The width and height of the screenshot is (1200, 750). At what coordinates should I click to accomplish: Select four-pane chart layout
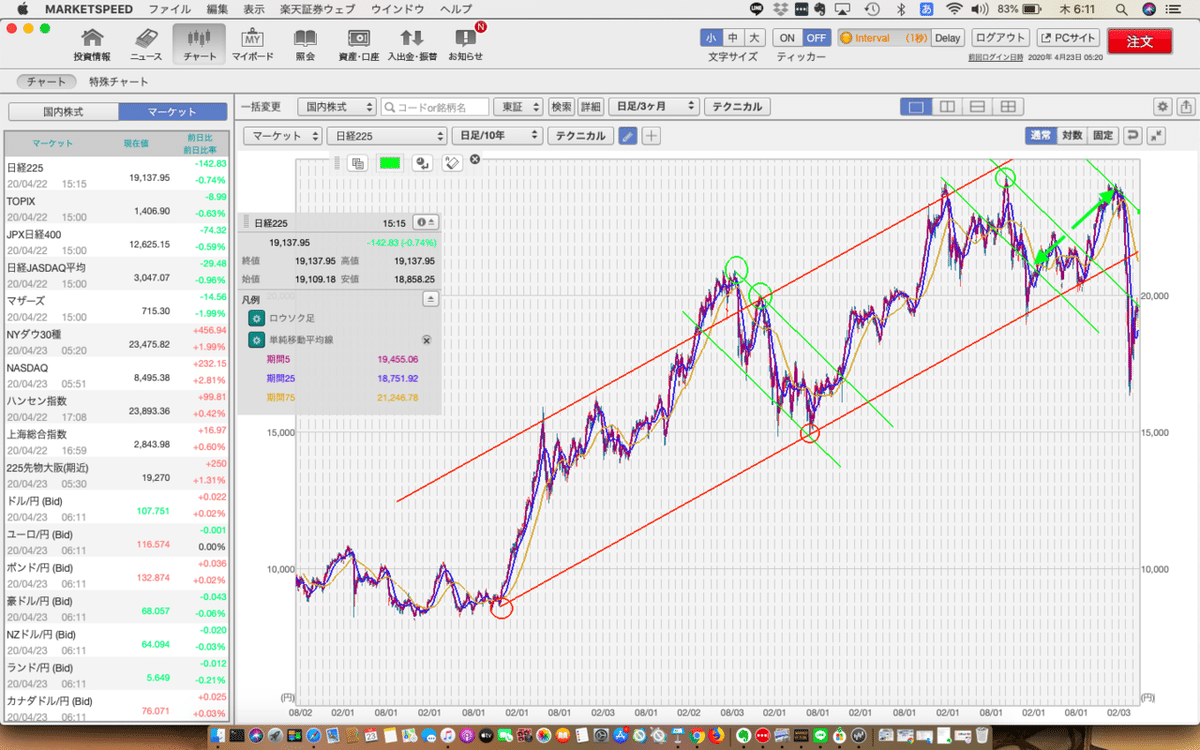pyautogui.click(x=1008, y=106)
